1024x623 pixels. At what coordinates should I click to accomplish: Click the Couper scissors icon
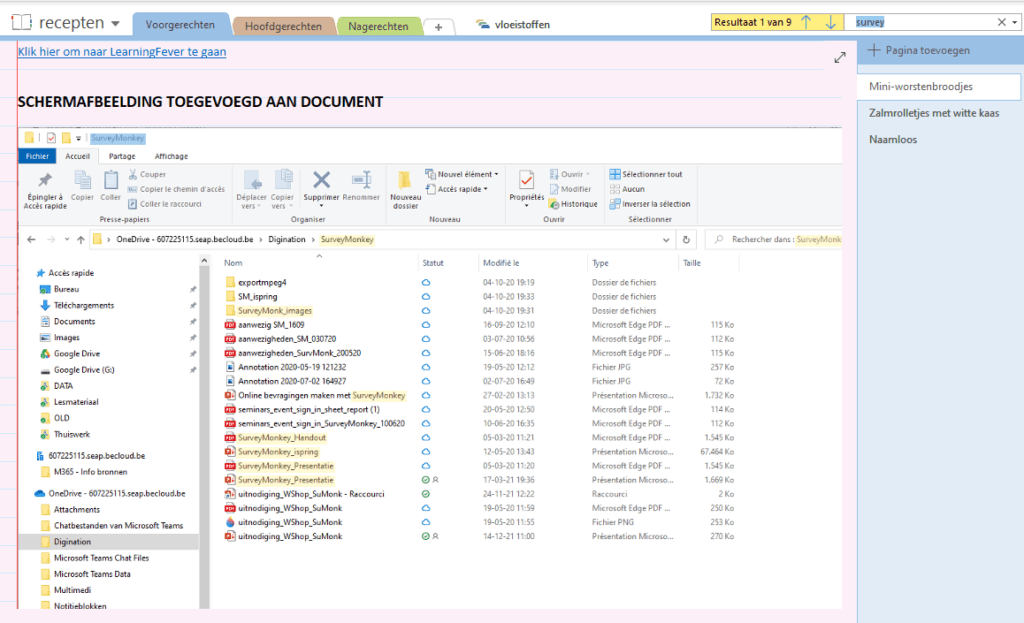[133, 174]
